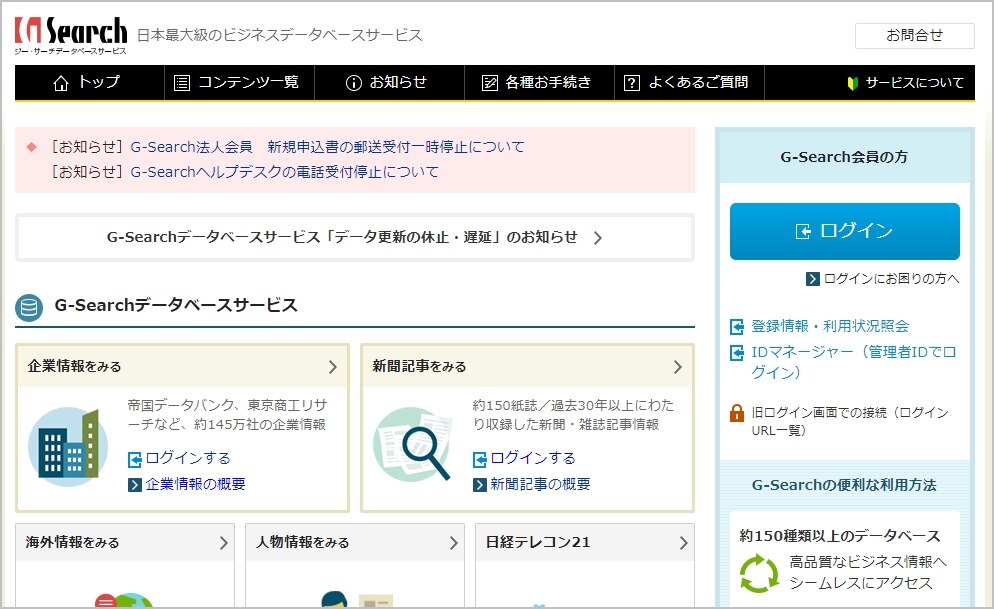Image resolution: width=994 pixels, height=609 pixels.
Task: Click the login icon beside IDマネージャー
Action: click(x=737, y=352)
